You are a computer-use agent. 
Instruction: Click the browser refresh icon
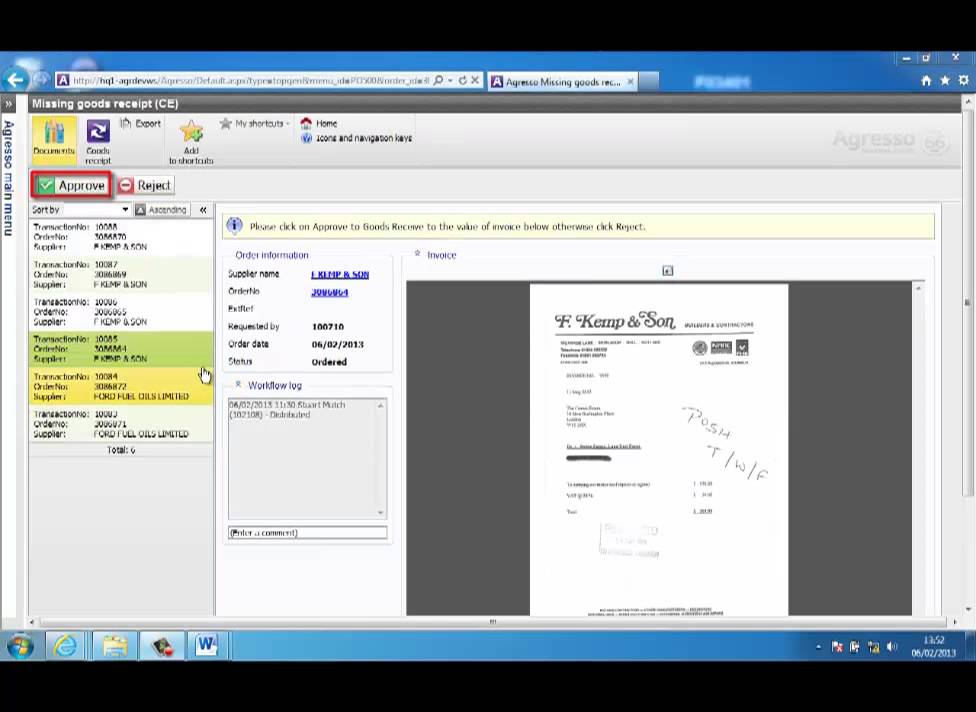click(462, 81)
